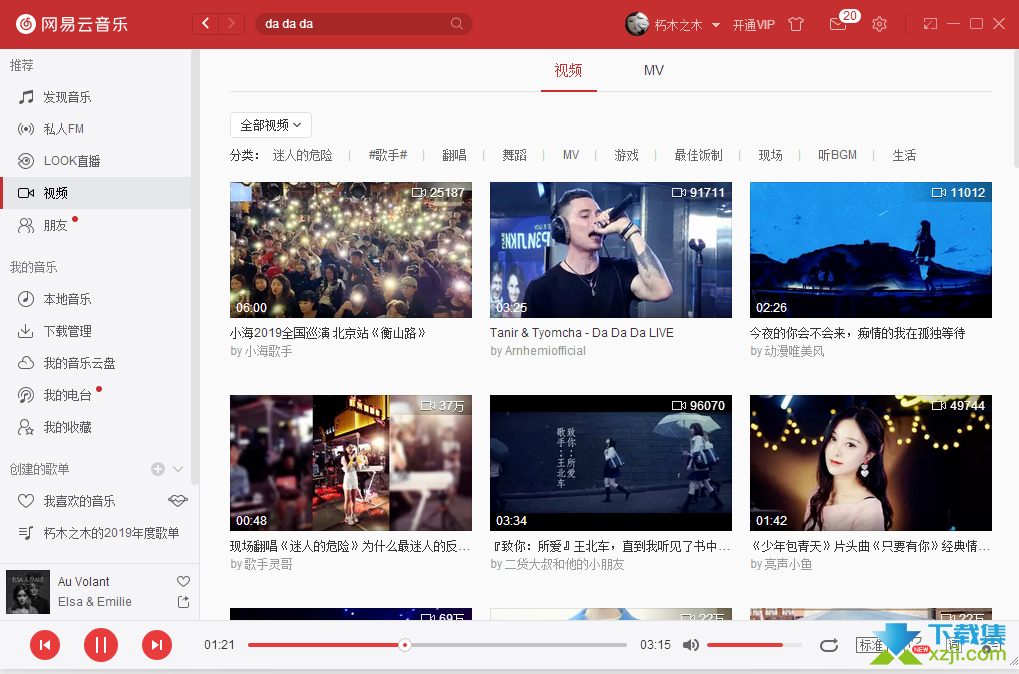
Task: Adjust the volume slider
Action: click(754, 645)
